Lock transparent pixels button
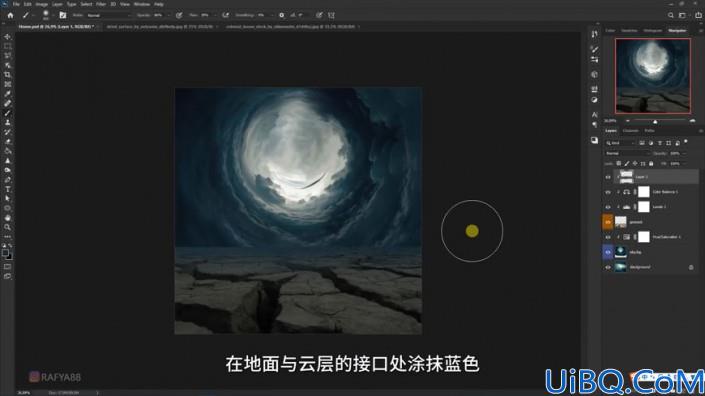This screenshot has width=705, height=396. 619,164
